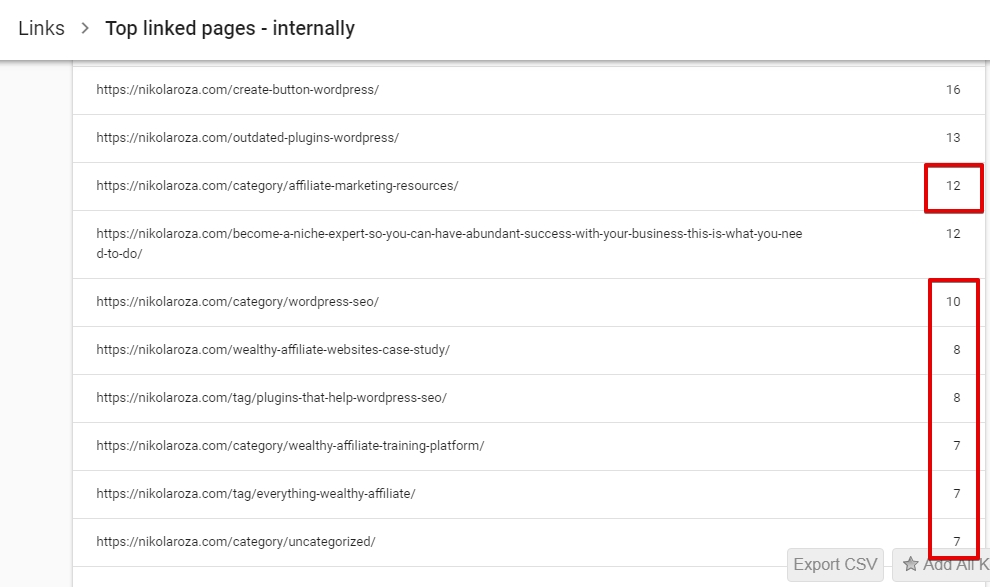The height and width of the screenshot is (587, 990).
Task: Open the tag/everything-wealthy-affiliate URL
Action: coord(255,494)
